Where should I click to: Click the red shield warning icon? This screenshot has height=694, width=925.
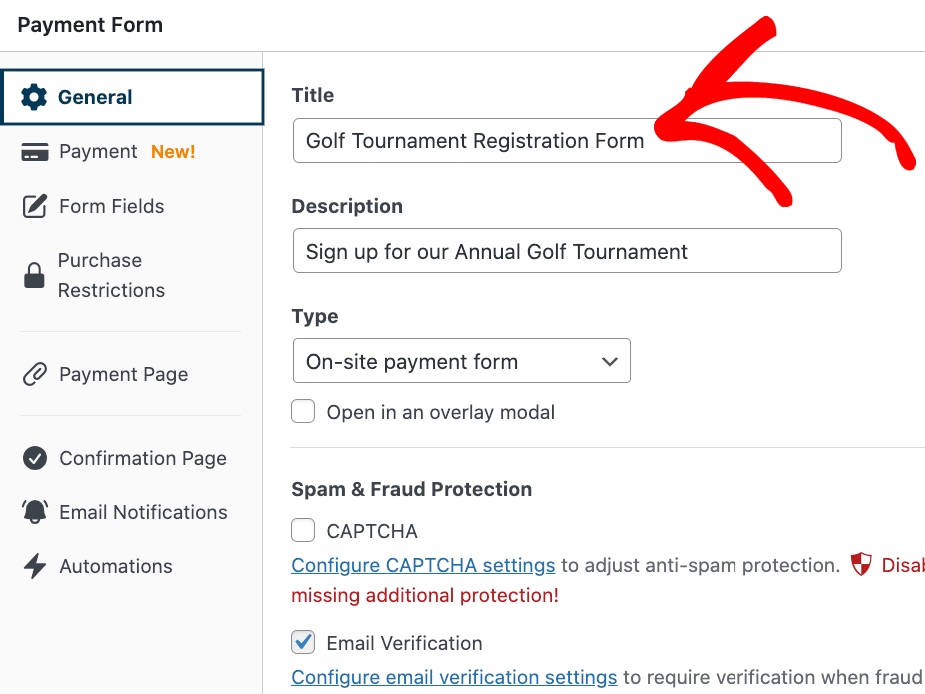pos(861,565)
